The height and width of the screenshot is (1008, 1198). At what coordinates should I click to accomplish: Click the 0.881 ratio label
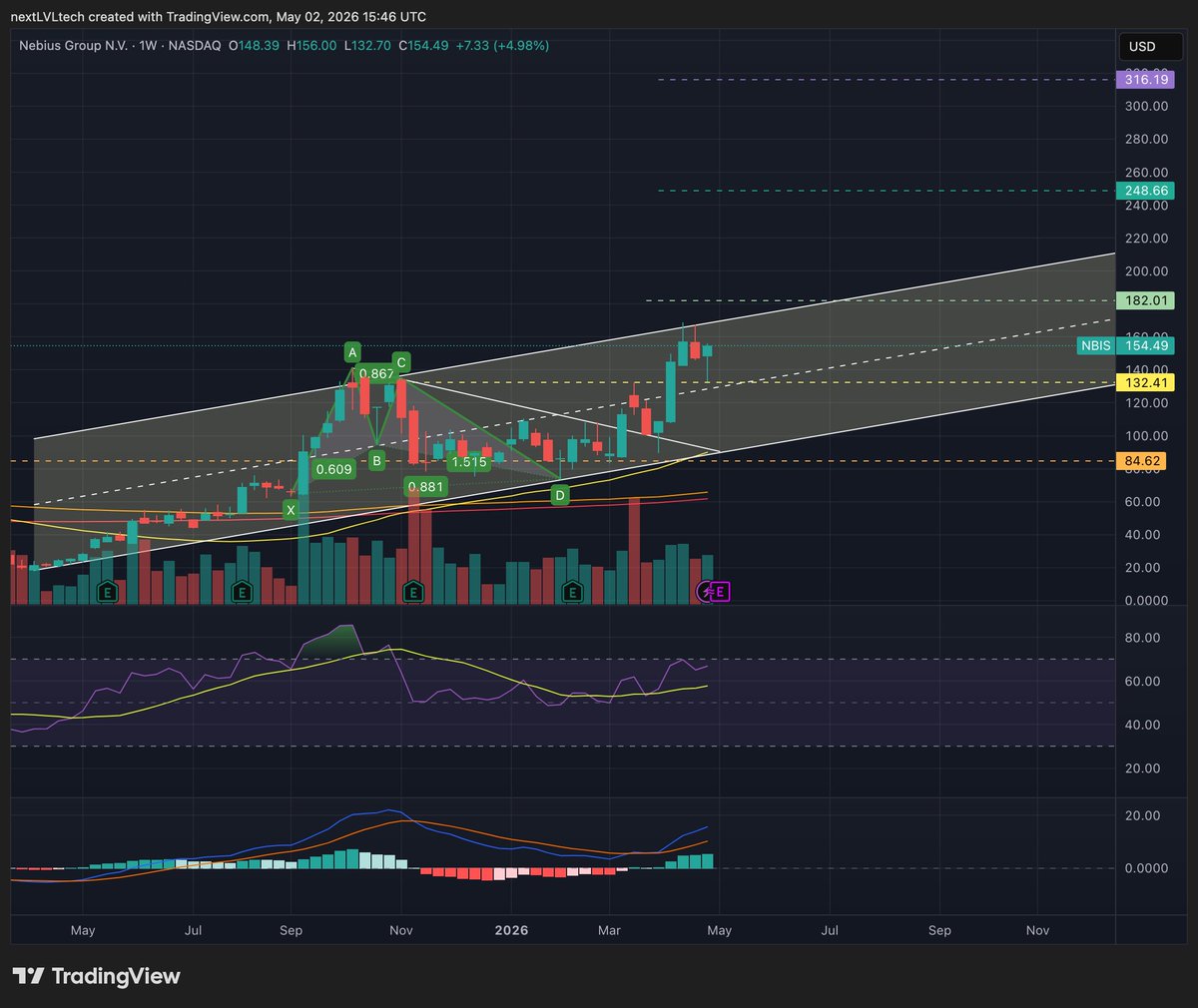coord(425,487)
